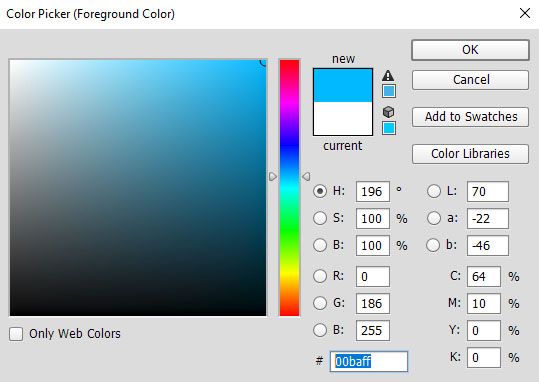The height and width of the screenshot is (382, 539).
Task: Click the b value field showing -46
Action: (488, 245)
